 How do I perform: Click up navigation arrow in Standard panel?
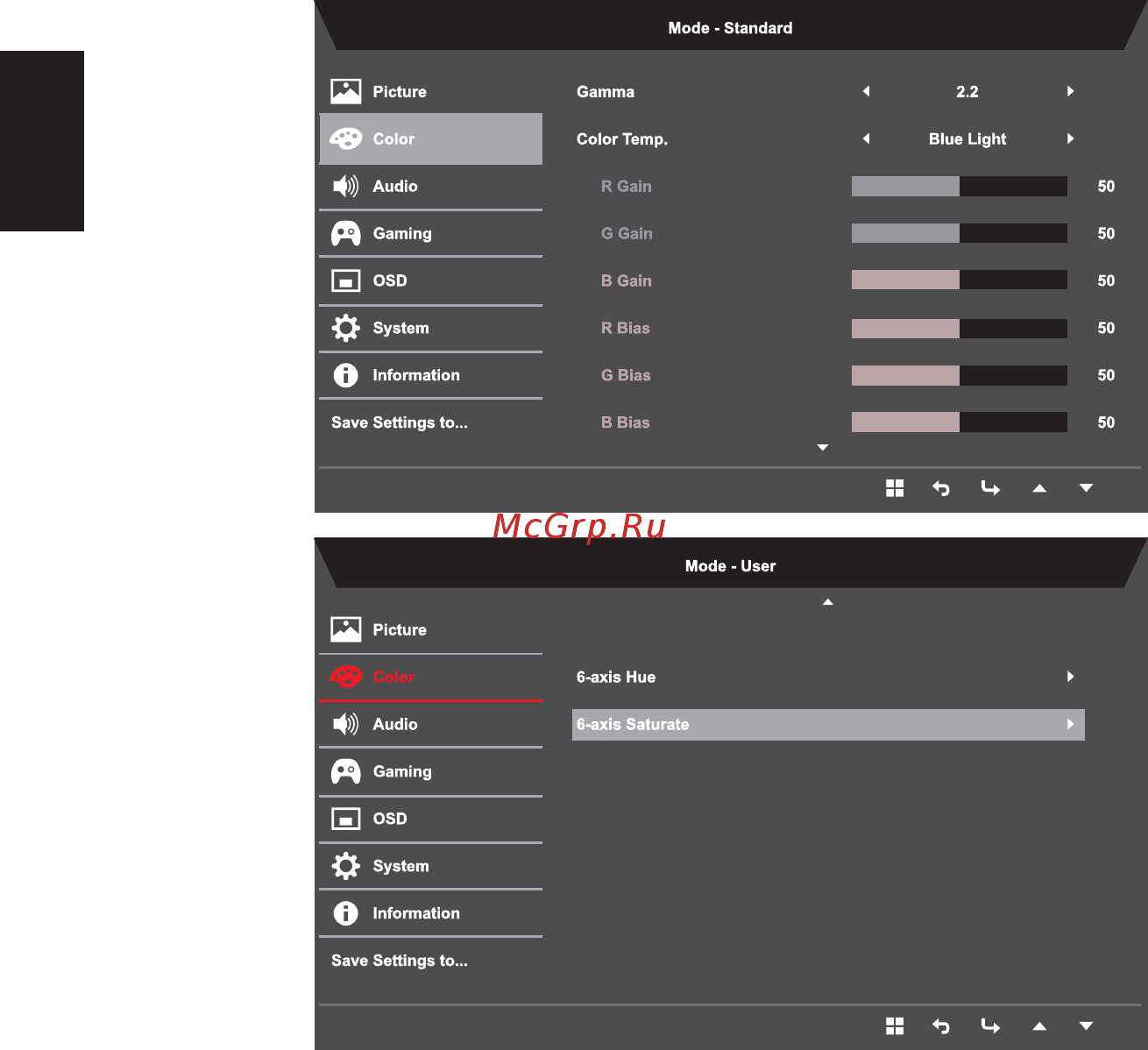[1039, 488]
